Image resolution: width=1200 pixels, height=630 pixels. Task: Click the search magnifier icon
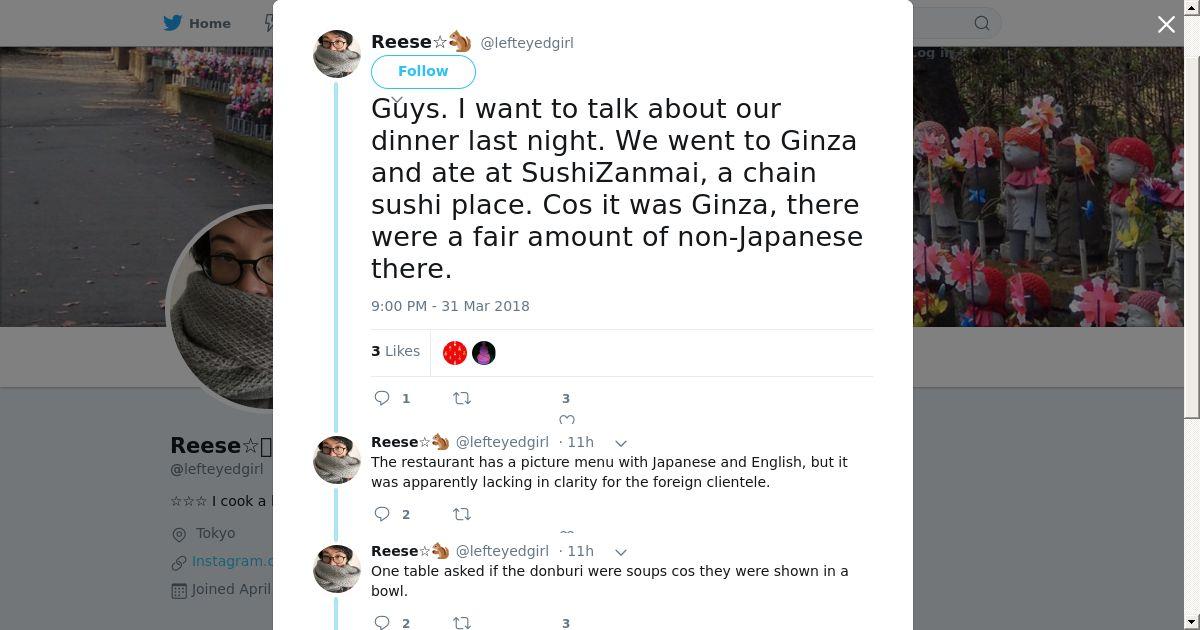pos(981,23)
